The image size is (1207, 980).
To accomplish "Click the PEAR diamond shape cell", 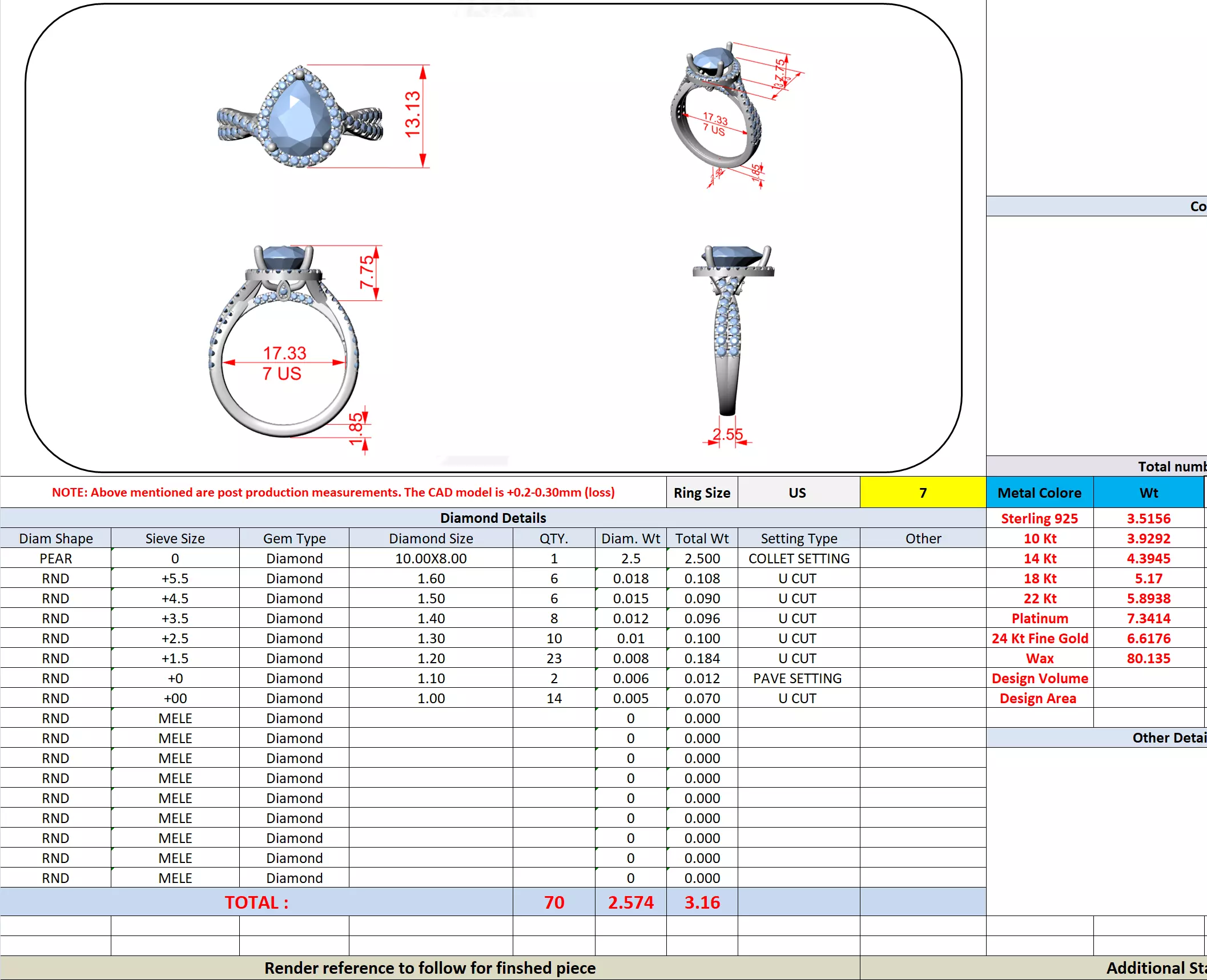I will [55, 558].
